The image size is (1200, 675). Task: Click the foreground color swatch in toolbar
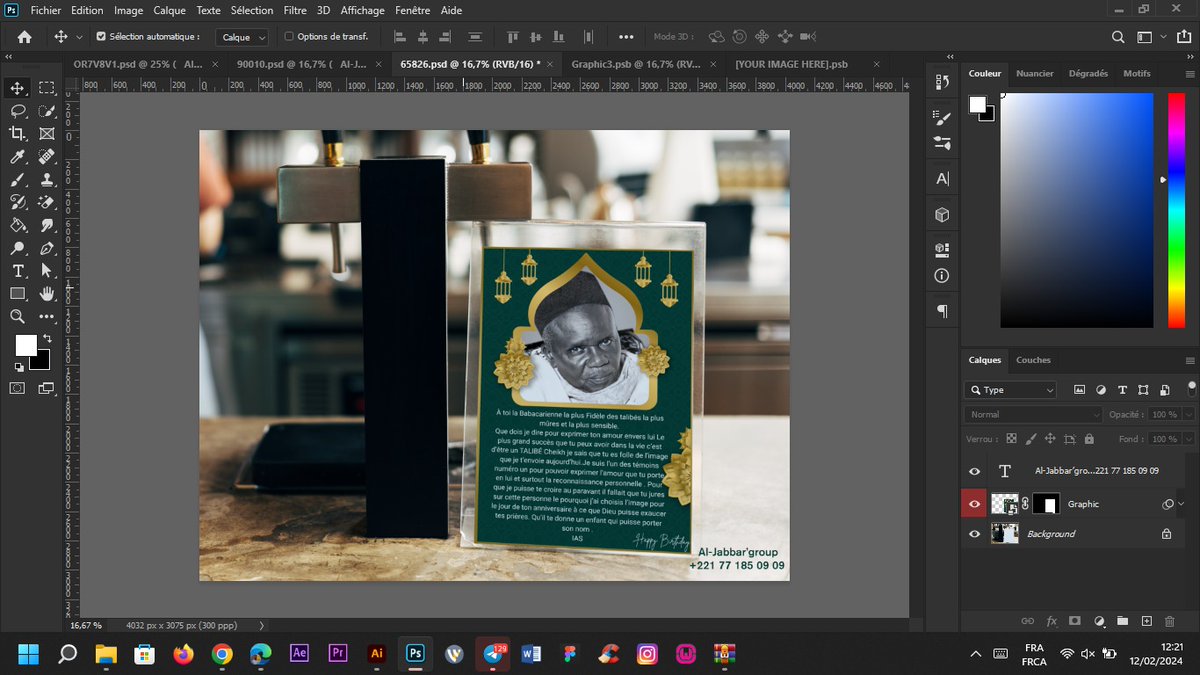(26, 346)
